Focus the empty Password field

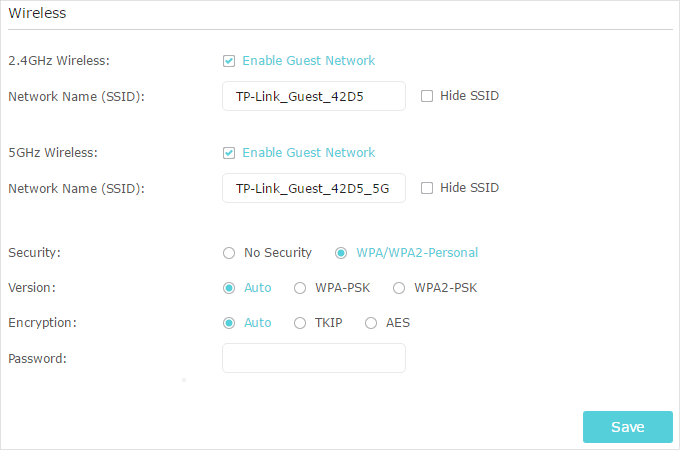314,358
